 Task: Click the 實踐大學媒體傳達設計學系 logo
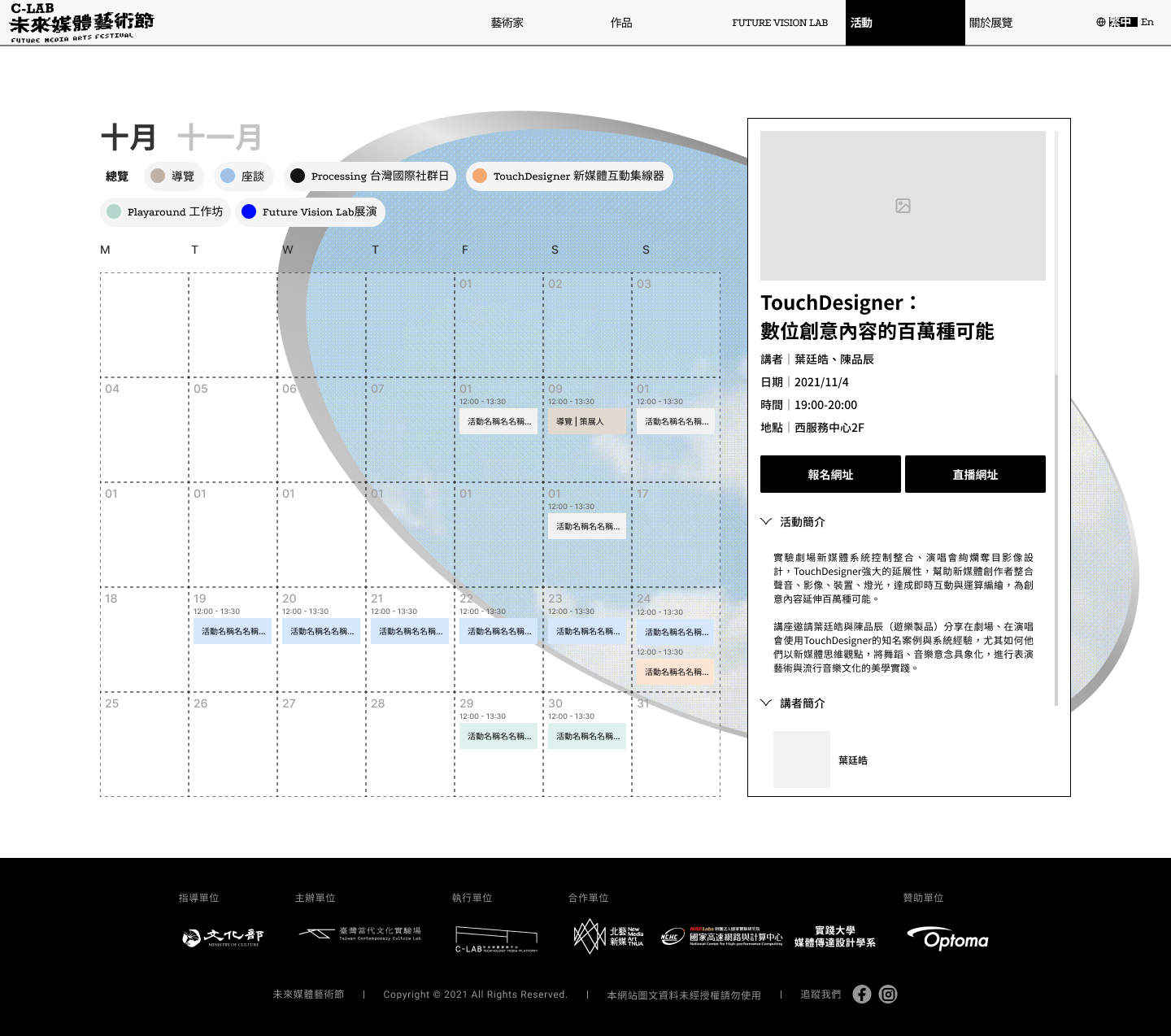point(835,936)
